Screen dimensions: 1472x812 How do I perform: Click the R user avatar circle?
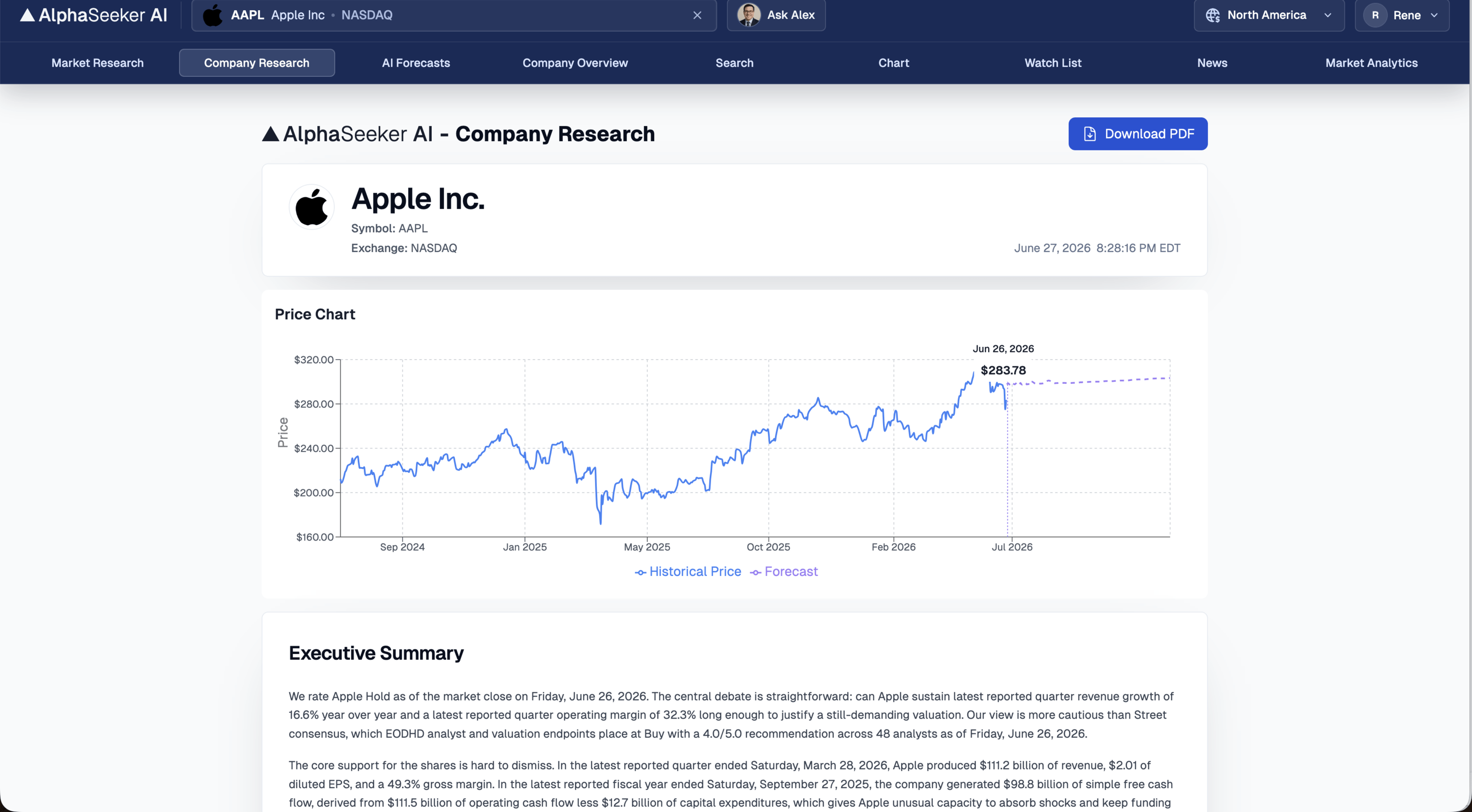(x=1375, y=15)
